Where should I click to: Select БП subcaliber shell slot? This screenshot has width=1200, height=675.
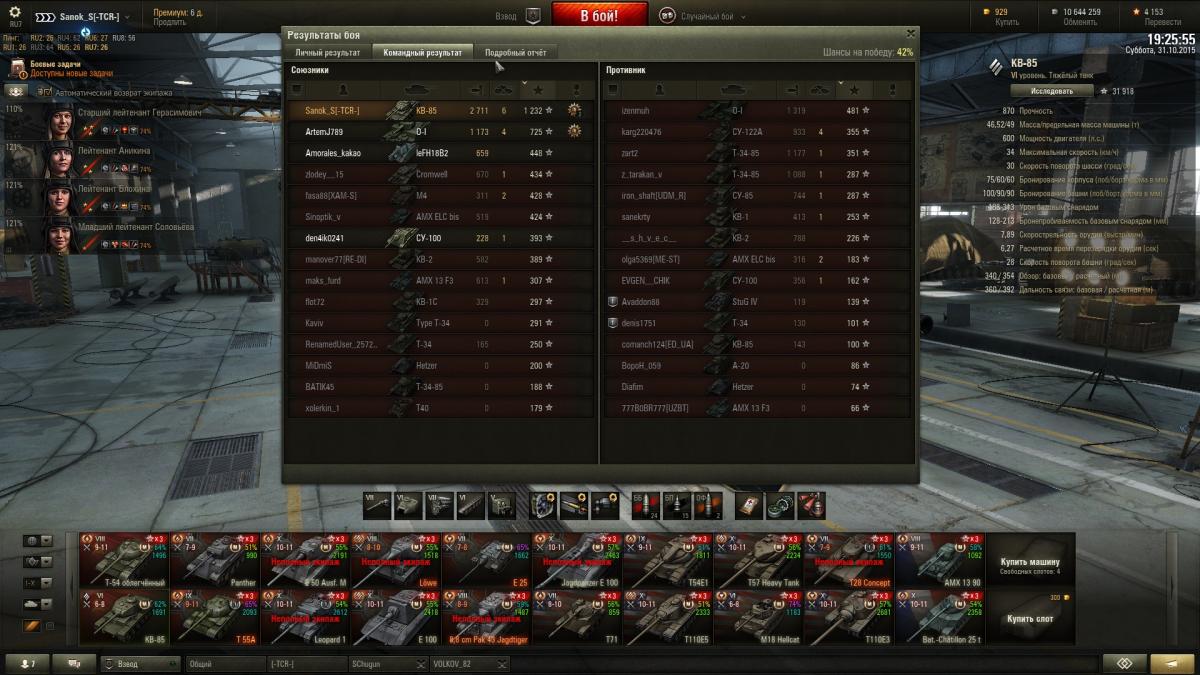click(675, 505)
